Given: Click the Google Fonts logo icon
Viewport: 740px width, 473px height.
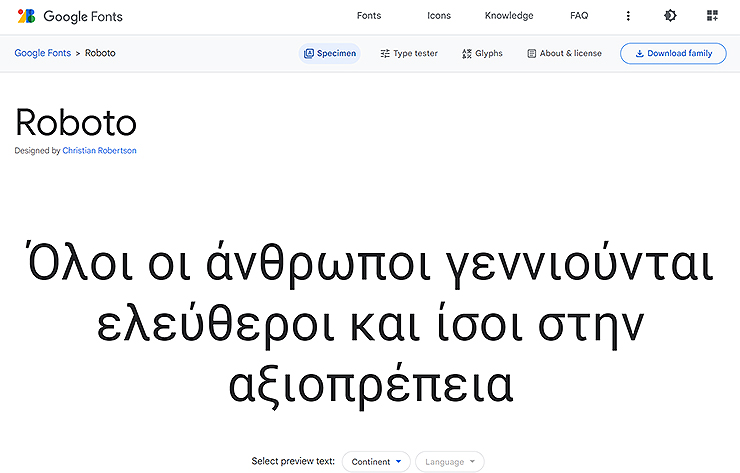Looking at the screenshot, I should click(26, 16).
